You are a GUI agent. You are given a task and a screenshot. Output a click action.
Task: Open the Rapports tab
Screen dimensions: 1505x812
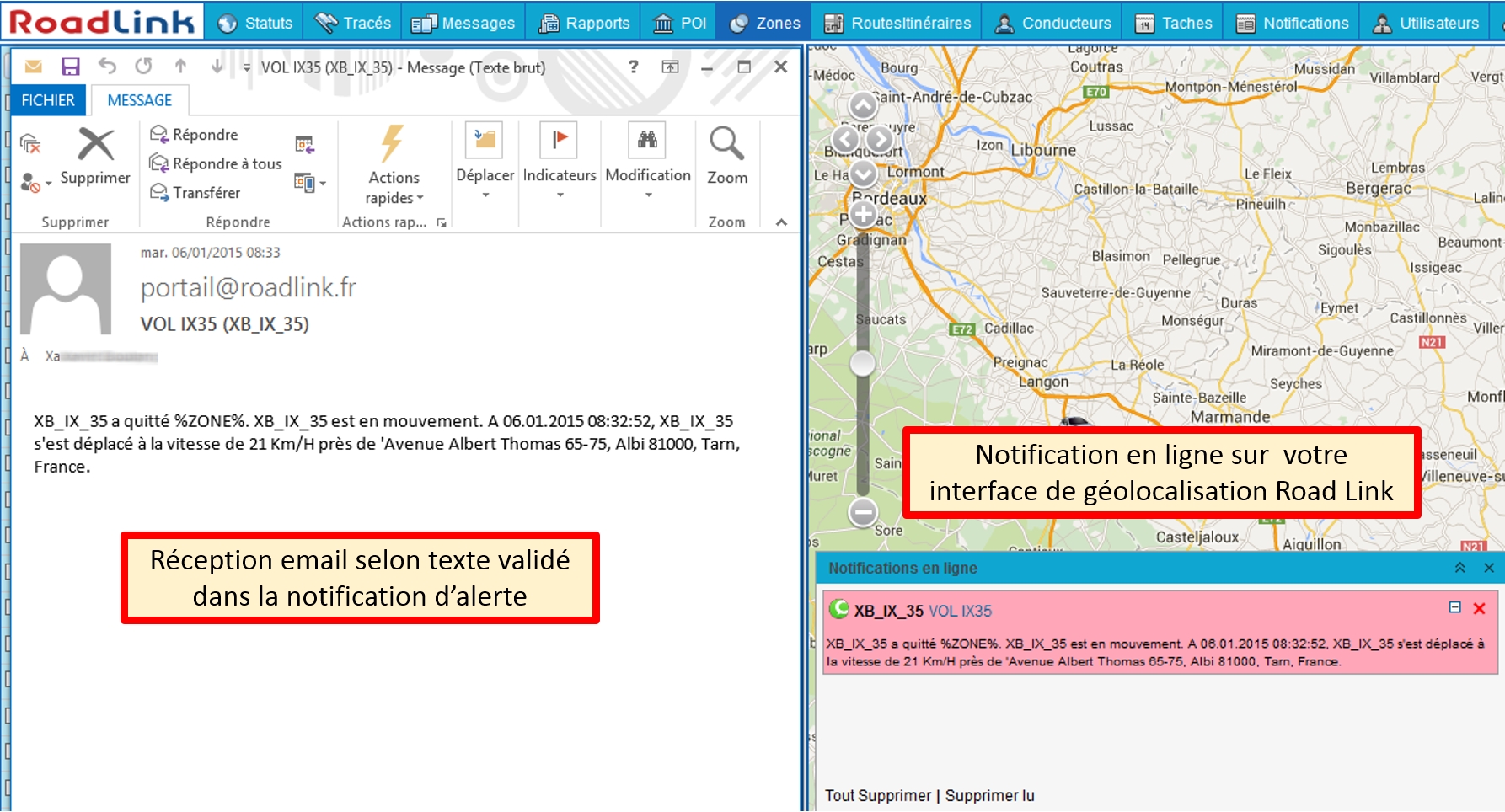coord(583,23)
